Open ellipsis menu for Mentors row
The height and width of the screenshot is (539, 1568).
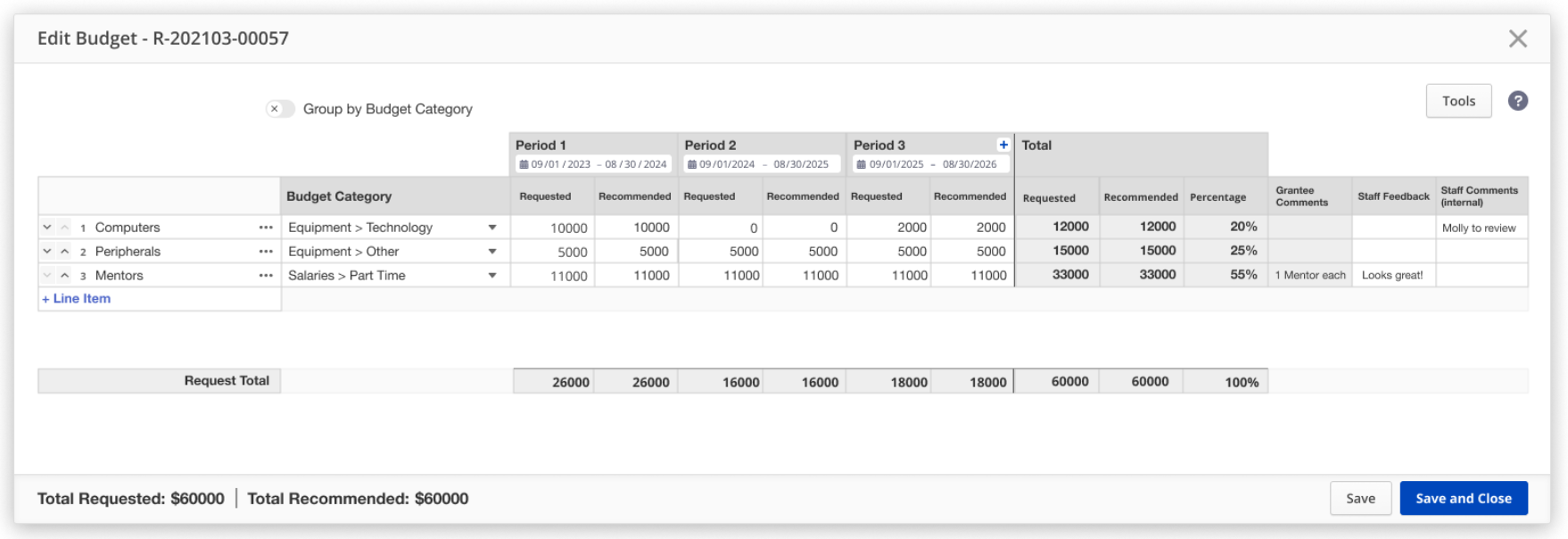click(x=266, y=276)
